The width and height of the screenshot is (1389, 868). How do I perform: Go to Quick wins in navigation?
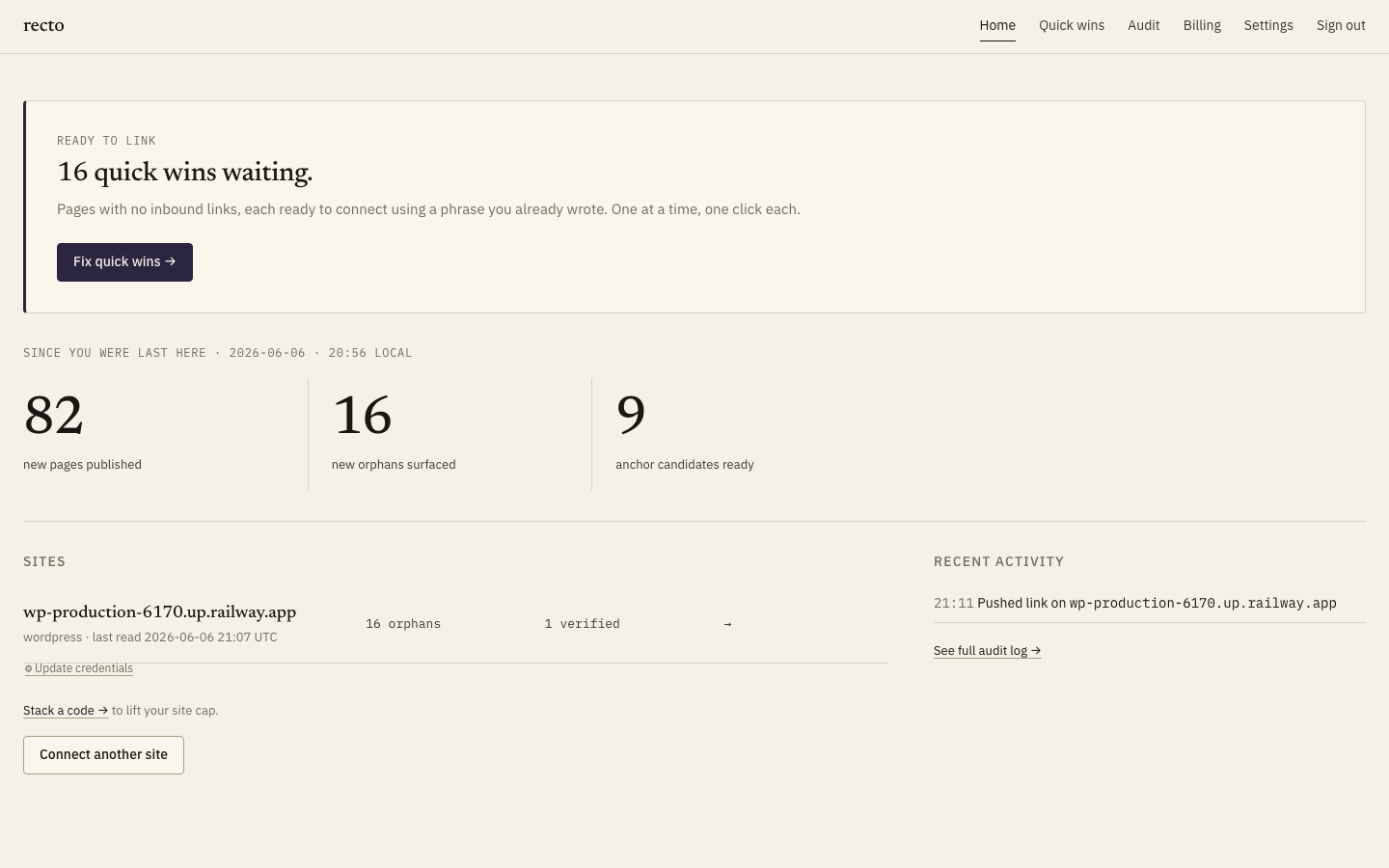[x=1072, y=25]
